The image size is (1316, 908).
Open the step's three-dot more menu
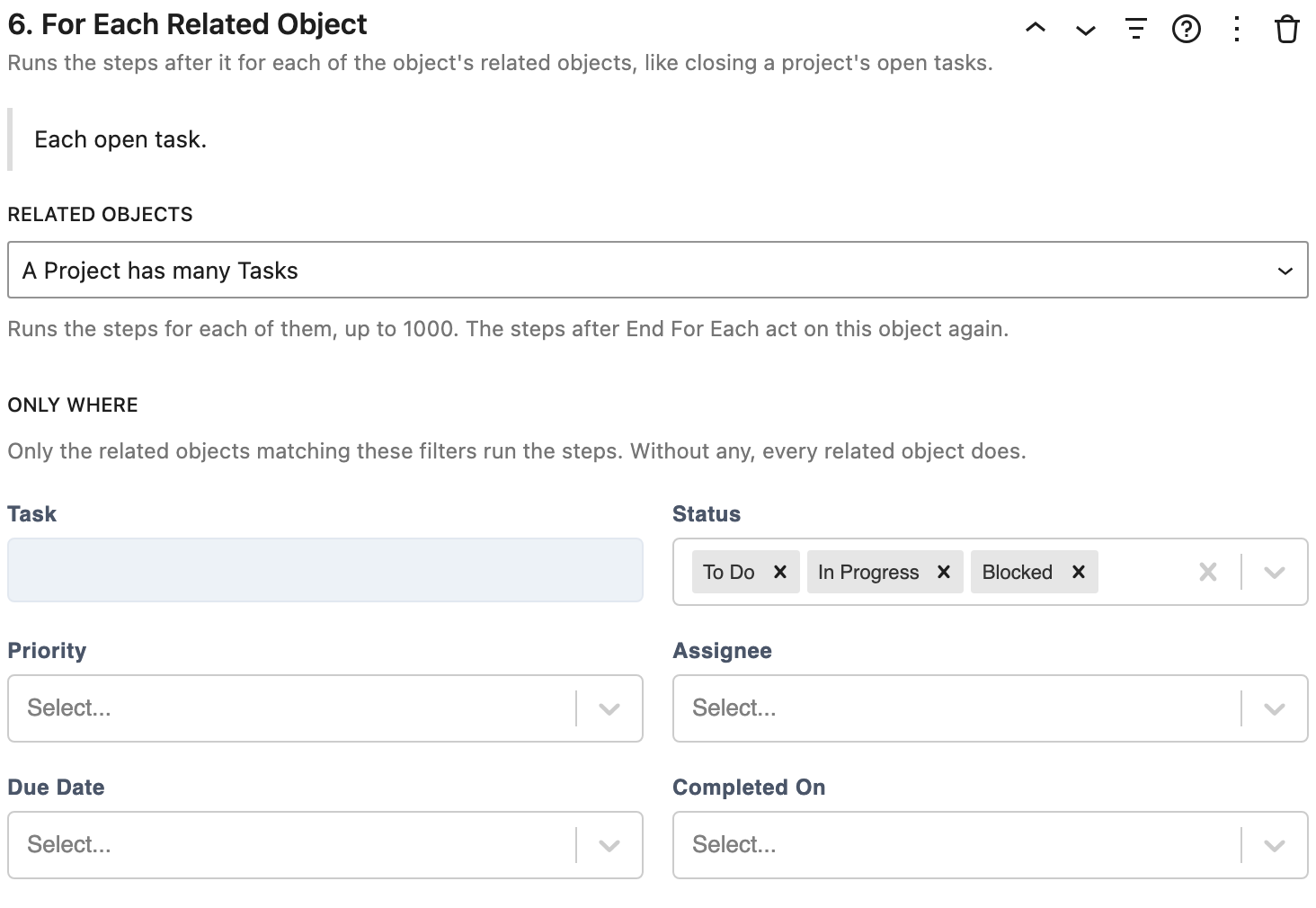pos(1237,30)
